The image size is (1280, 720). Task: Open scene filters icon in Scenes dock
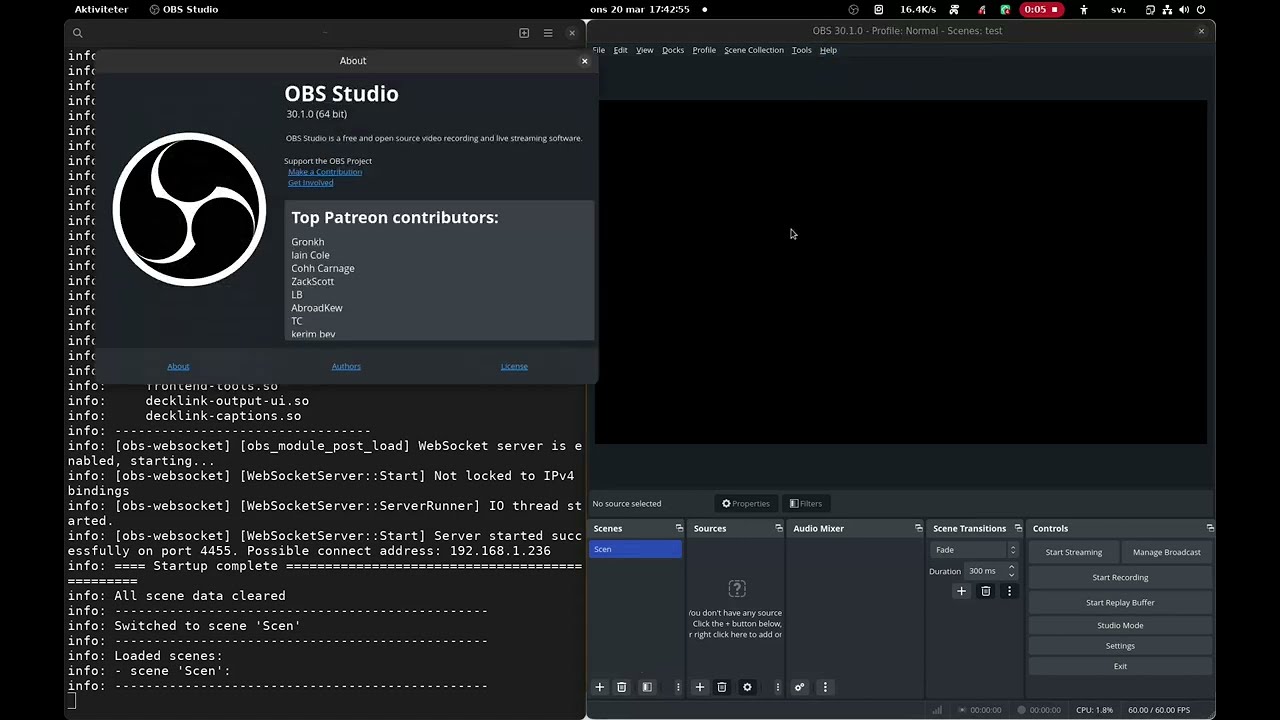point(647,687)
